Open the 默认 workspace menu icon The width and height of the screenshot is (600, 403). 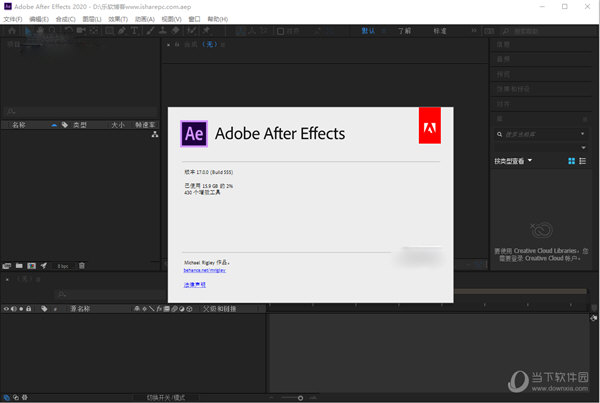click(x=384, y=31)
